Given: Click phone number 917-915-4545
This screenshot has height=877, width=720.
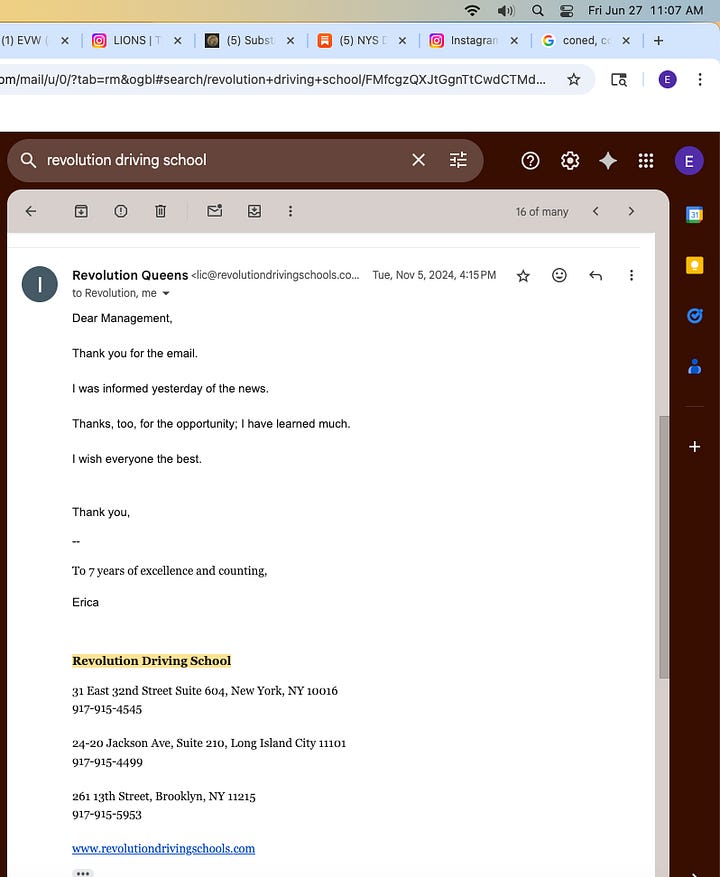Looking at the screenshot, I should pyautogui.click(x=107, y=709).
